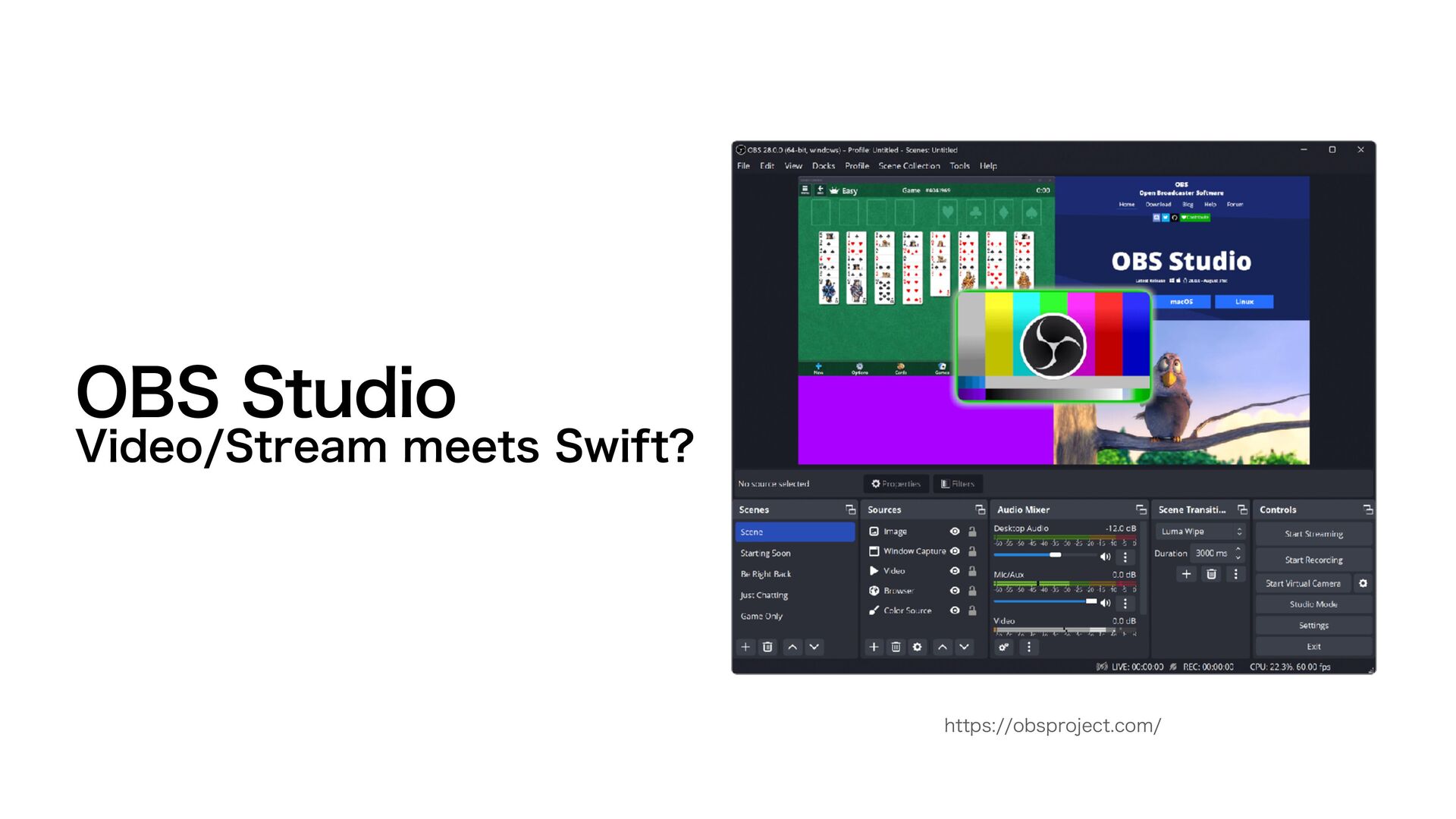Adjust the Desktop Audio volume slider

[x=1044, y=555]
